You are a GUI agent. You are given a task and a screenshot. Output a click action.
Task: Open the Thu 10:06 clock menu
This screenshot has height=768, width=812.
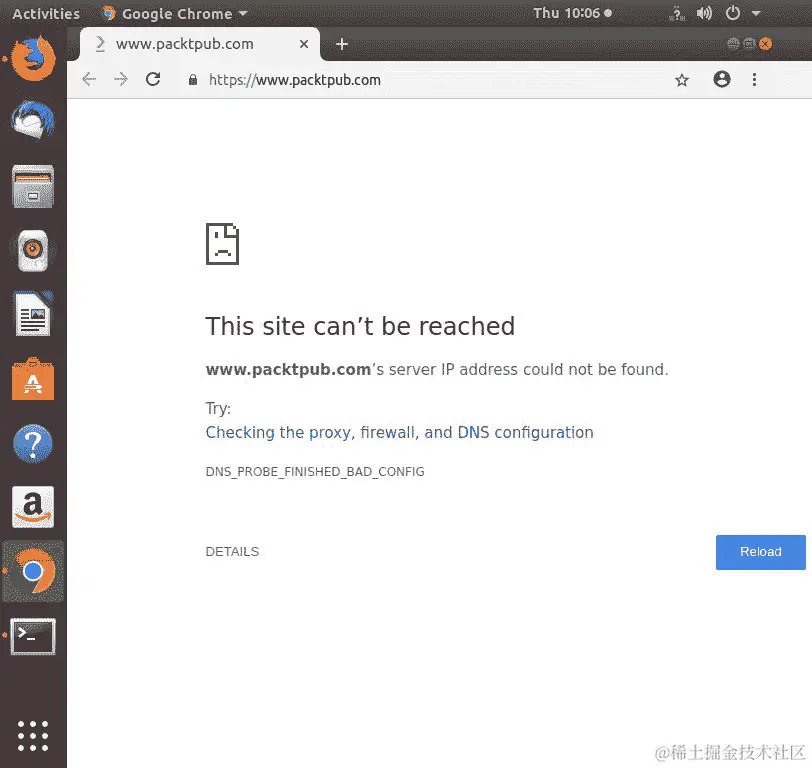coord(572,13)
